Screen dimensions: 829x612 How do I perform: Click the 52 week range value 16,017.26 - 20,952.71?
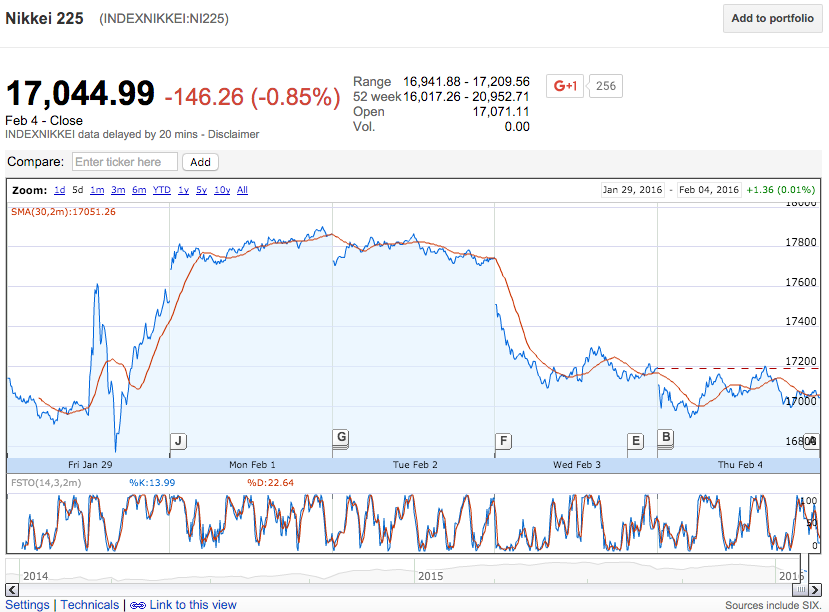466,97
